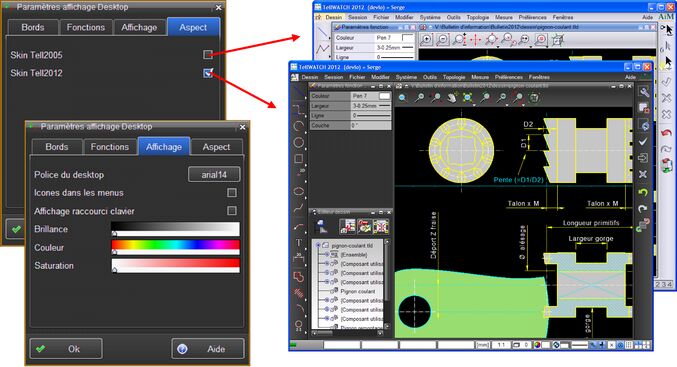Toggle Affichage raccourci clavier checkbox
Image resolution: width=677 pixels, height=367 pixels.
click(232, 211)
